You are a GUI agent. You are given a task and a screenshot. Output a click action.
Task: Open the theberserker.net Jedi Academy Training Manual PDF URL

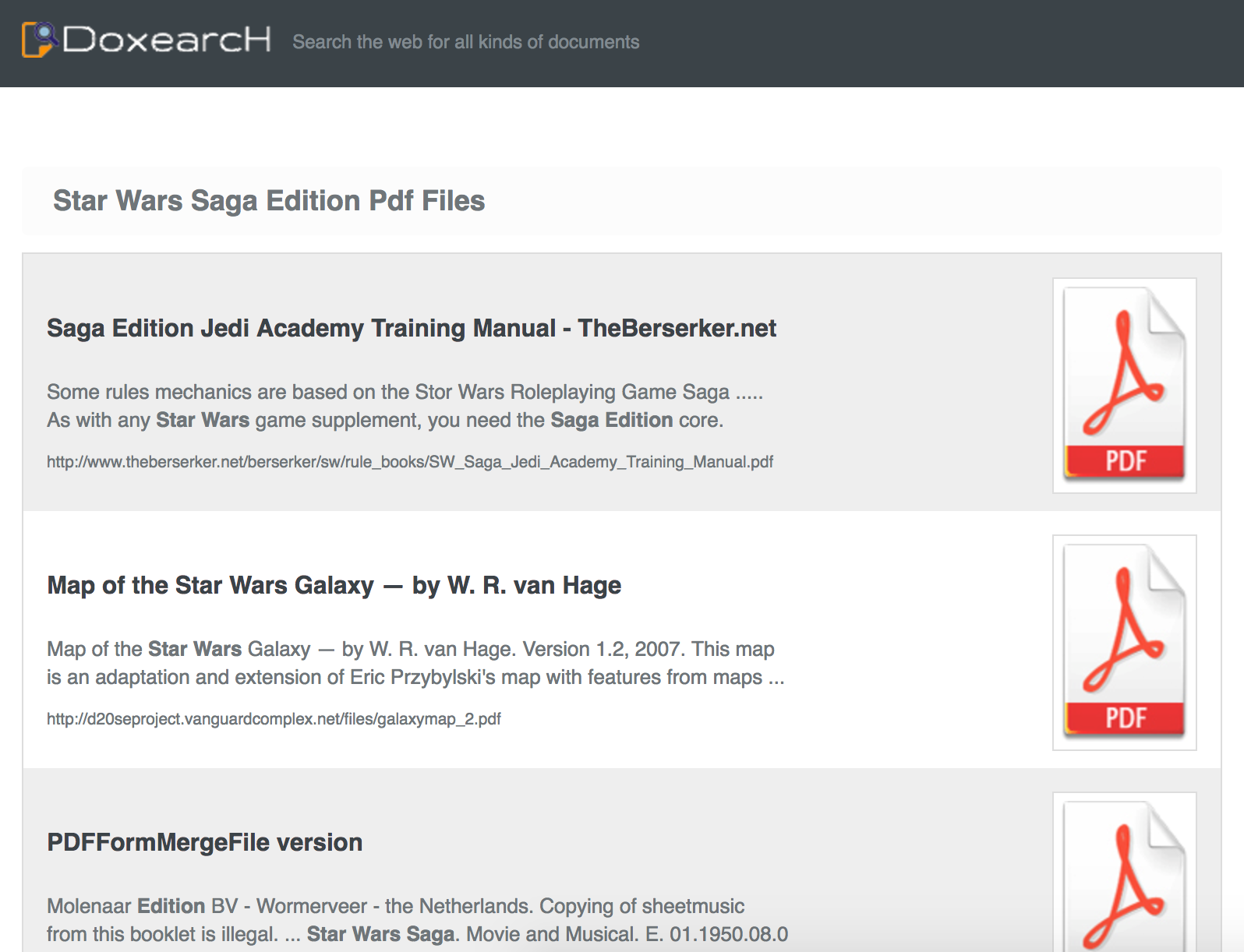coord(410,462)
